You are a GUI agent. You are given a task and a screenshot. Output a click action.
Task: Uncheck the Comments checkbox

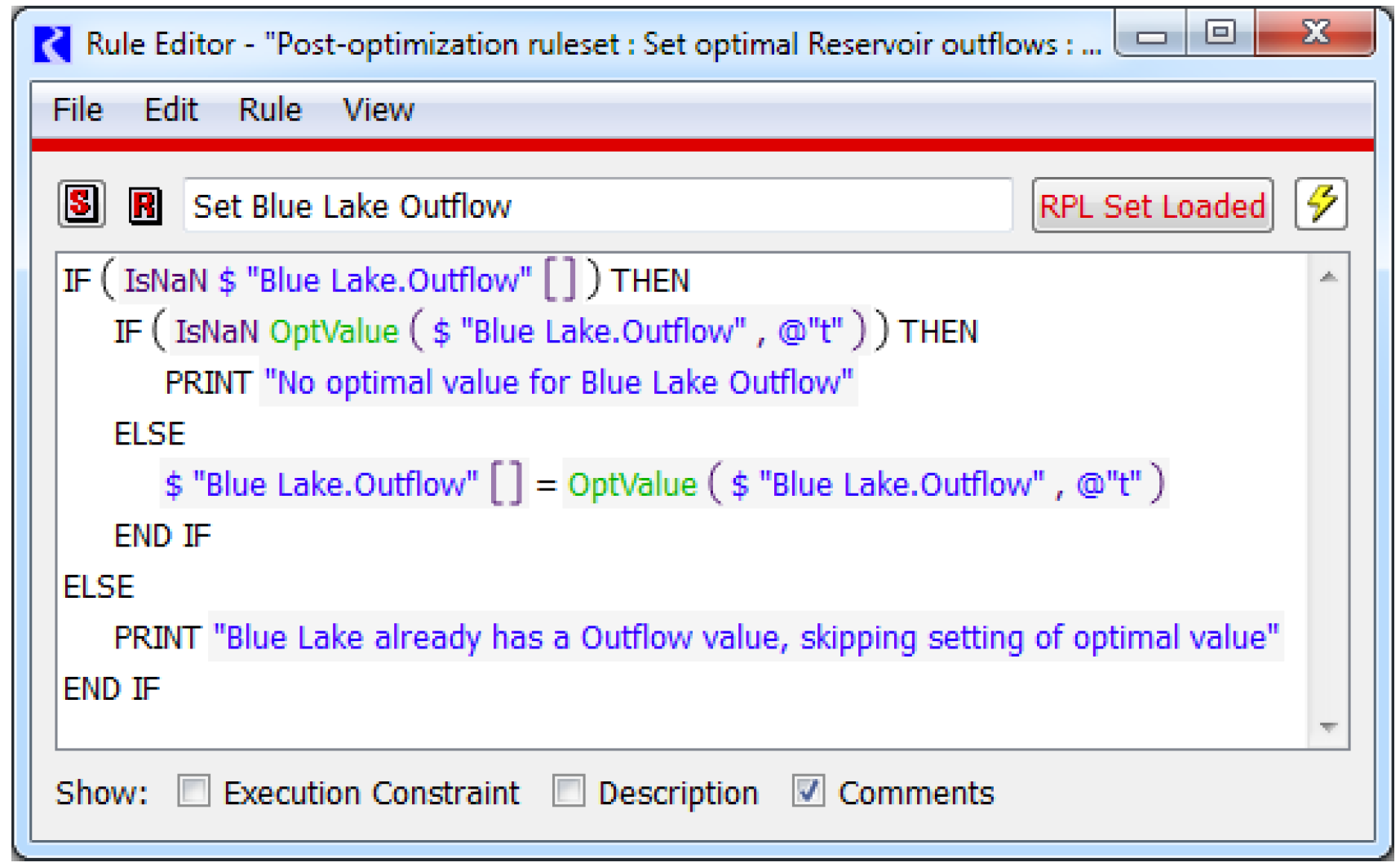pyautogui.click(x=808, y=791)
